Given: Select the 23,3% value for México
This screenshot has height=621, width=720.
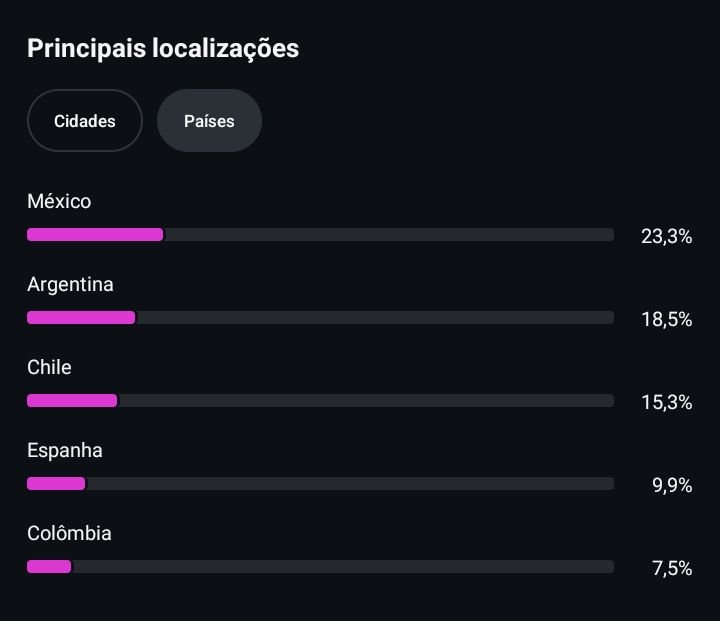Looking at the screenshot, I should point(666,237).
